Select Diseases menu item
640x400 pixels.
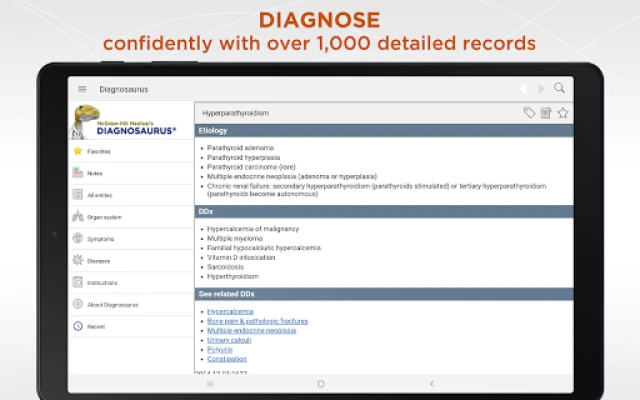point(131,261)
